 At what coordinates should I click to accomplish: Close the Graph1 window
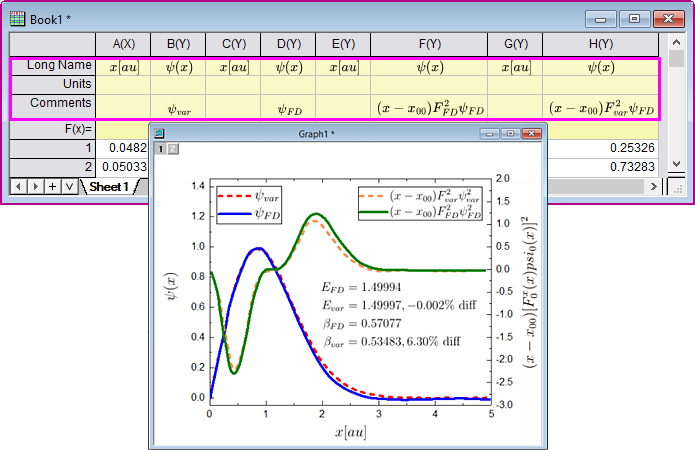[531, 133]
